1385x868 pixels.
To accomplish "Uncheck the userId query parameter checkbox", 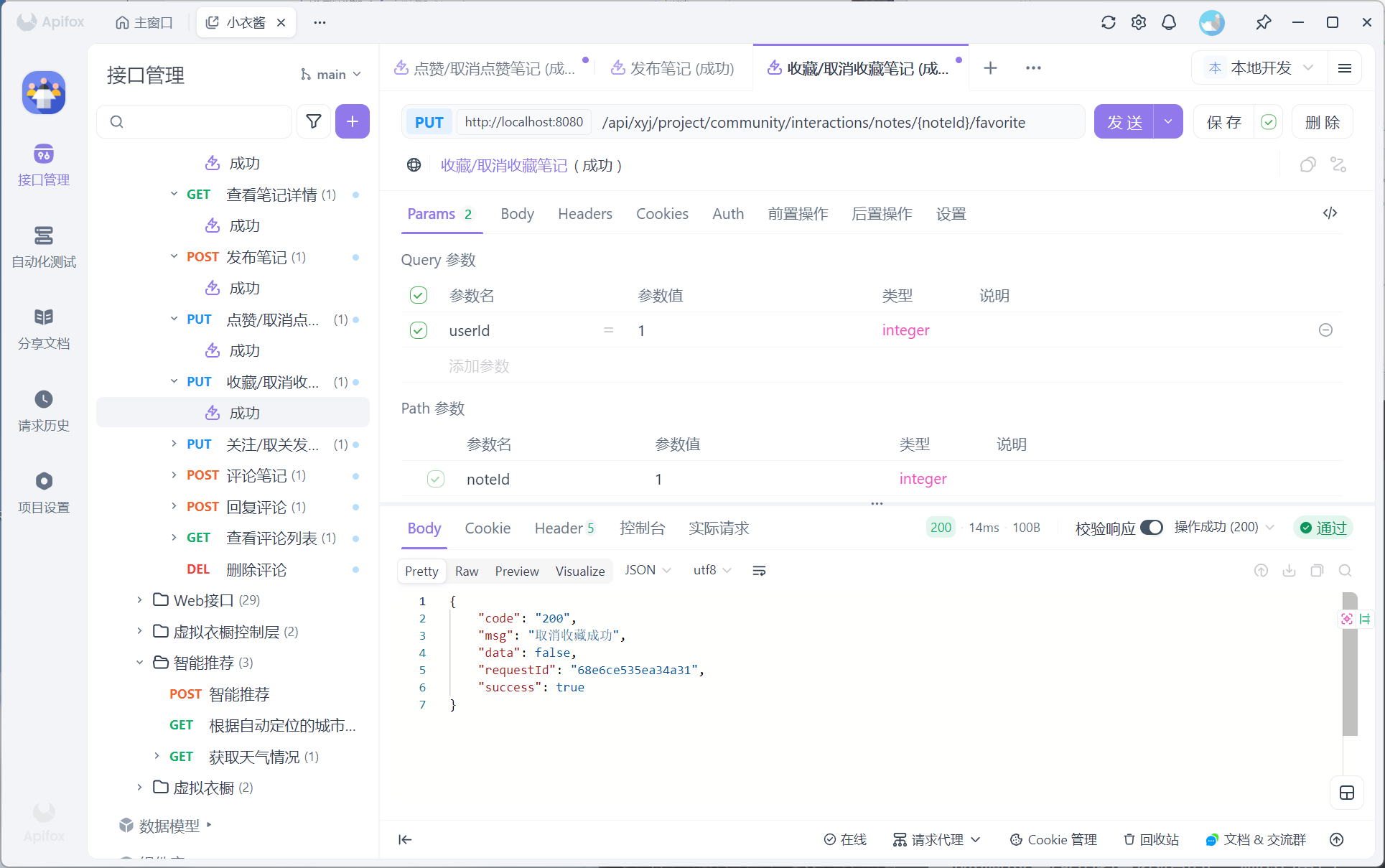I will [x=419, y=330].
